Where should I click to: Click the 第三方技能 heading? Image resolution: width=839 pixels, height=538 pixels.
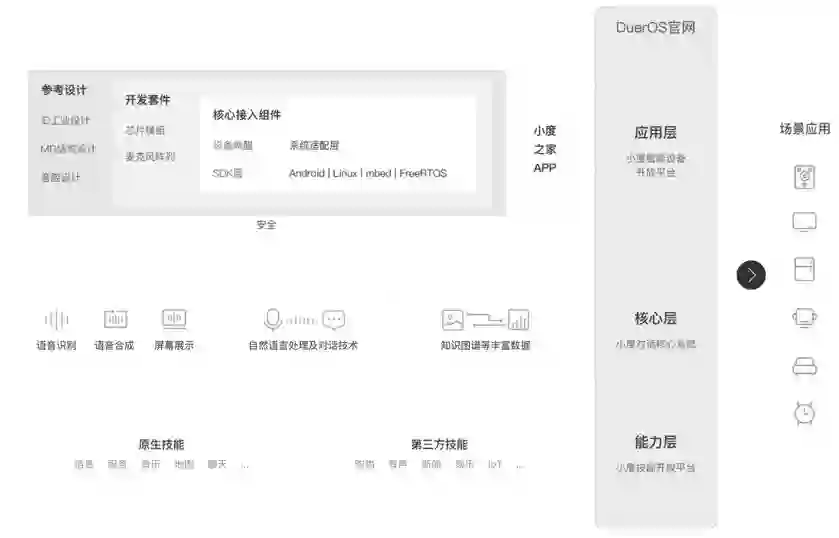(x=439, y=444)
